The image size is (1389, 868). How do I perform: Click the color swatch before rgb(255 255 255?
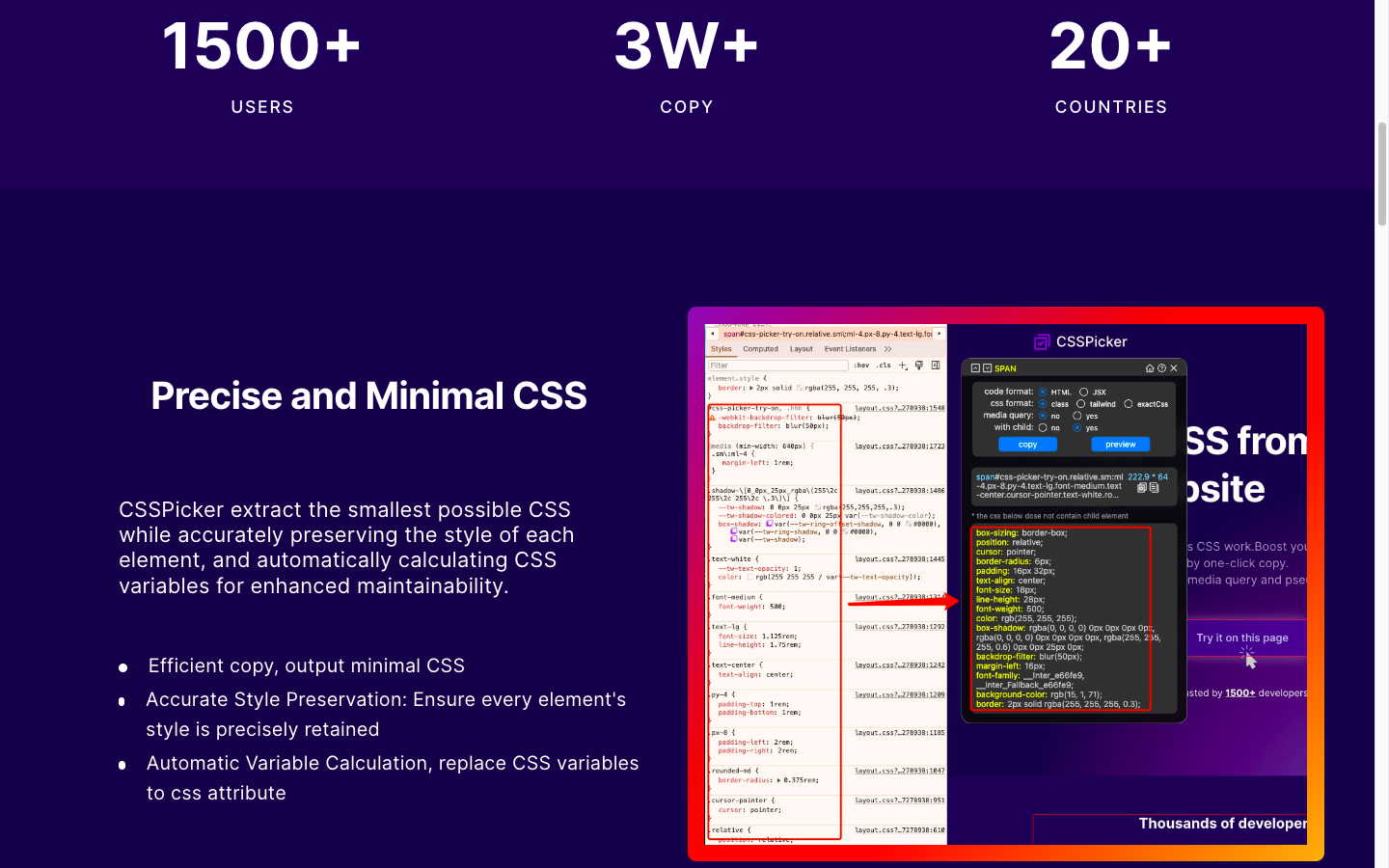750,577
